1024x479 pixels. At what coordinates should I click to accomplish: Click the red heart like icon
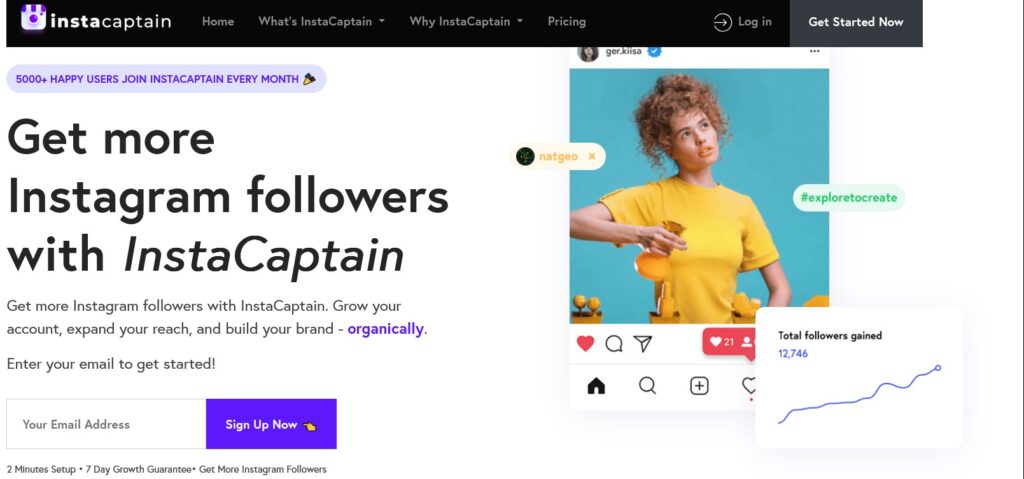pos(585,343)
